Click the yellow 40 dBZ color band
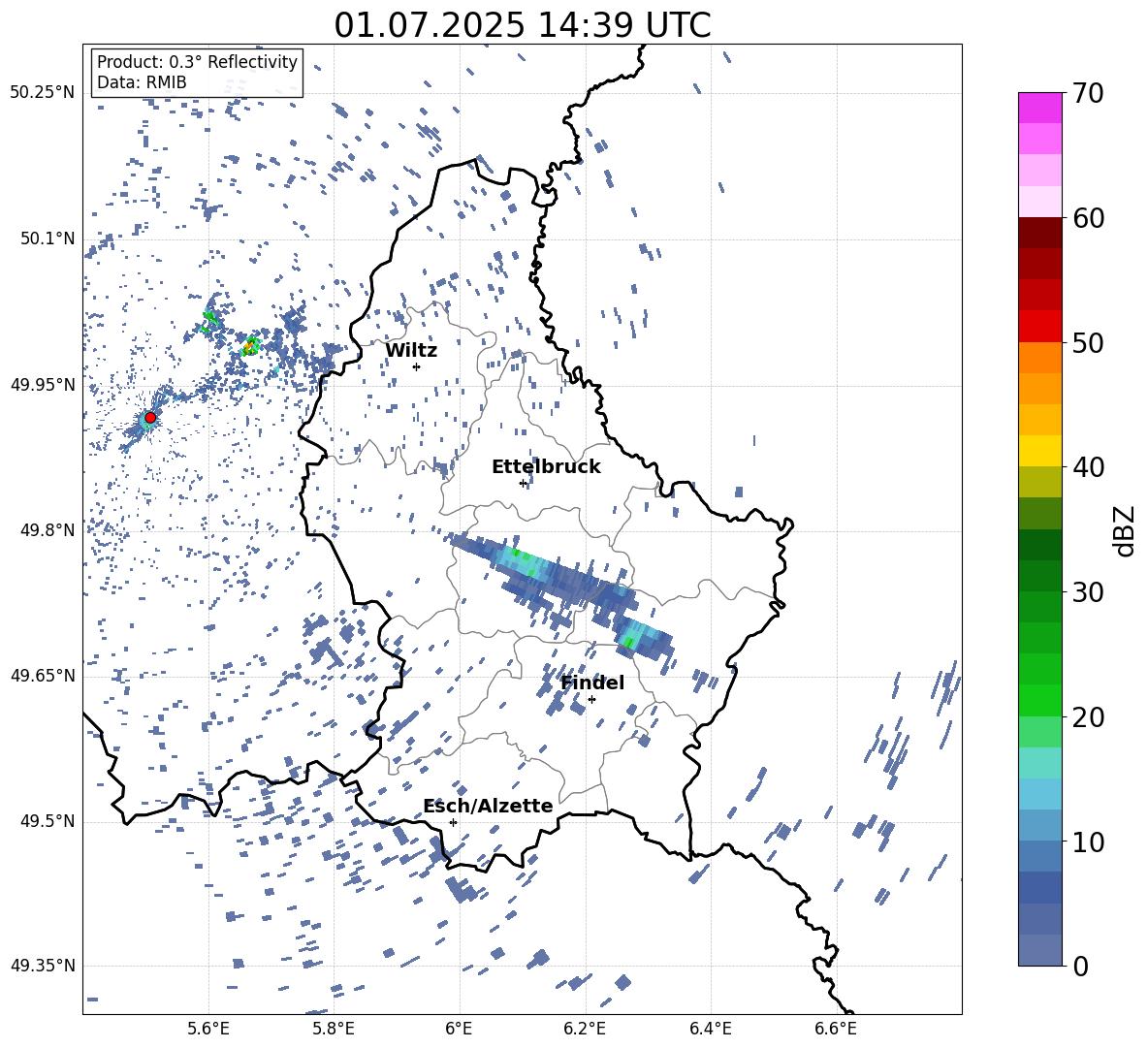Viewport: 1148px width, 1048px height. (x=1039, y=451)
